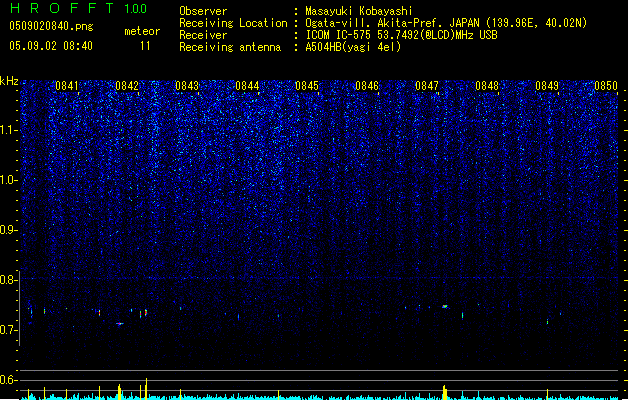629x400 pixels.
Task: Select the name Masayuki Kobayashi
Action: pos(359,11)
